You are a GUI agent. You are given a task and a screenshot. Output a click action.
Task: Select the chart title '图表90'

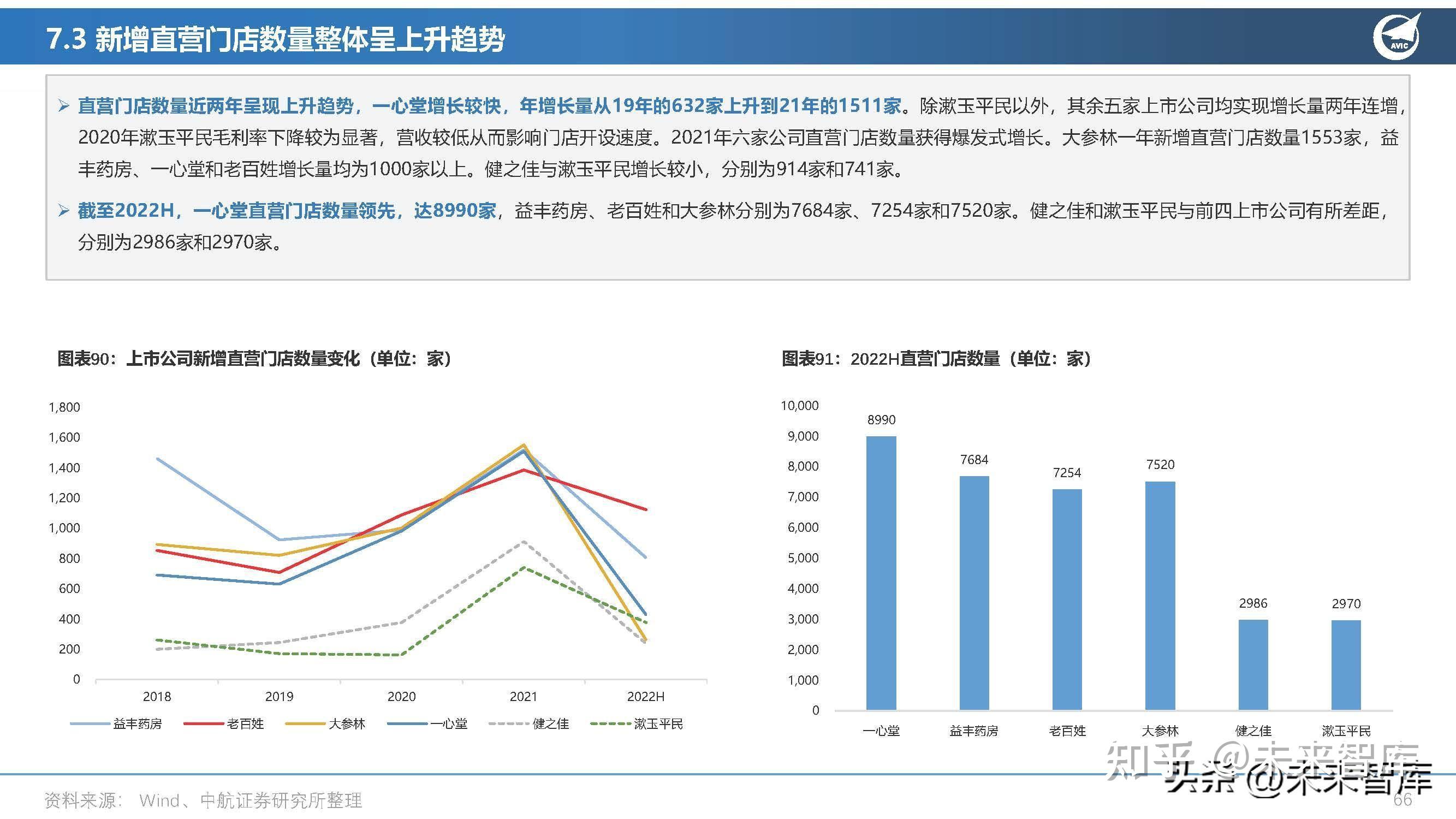click(254, 358)
